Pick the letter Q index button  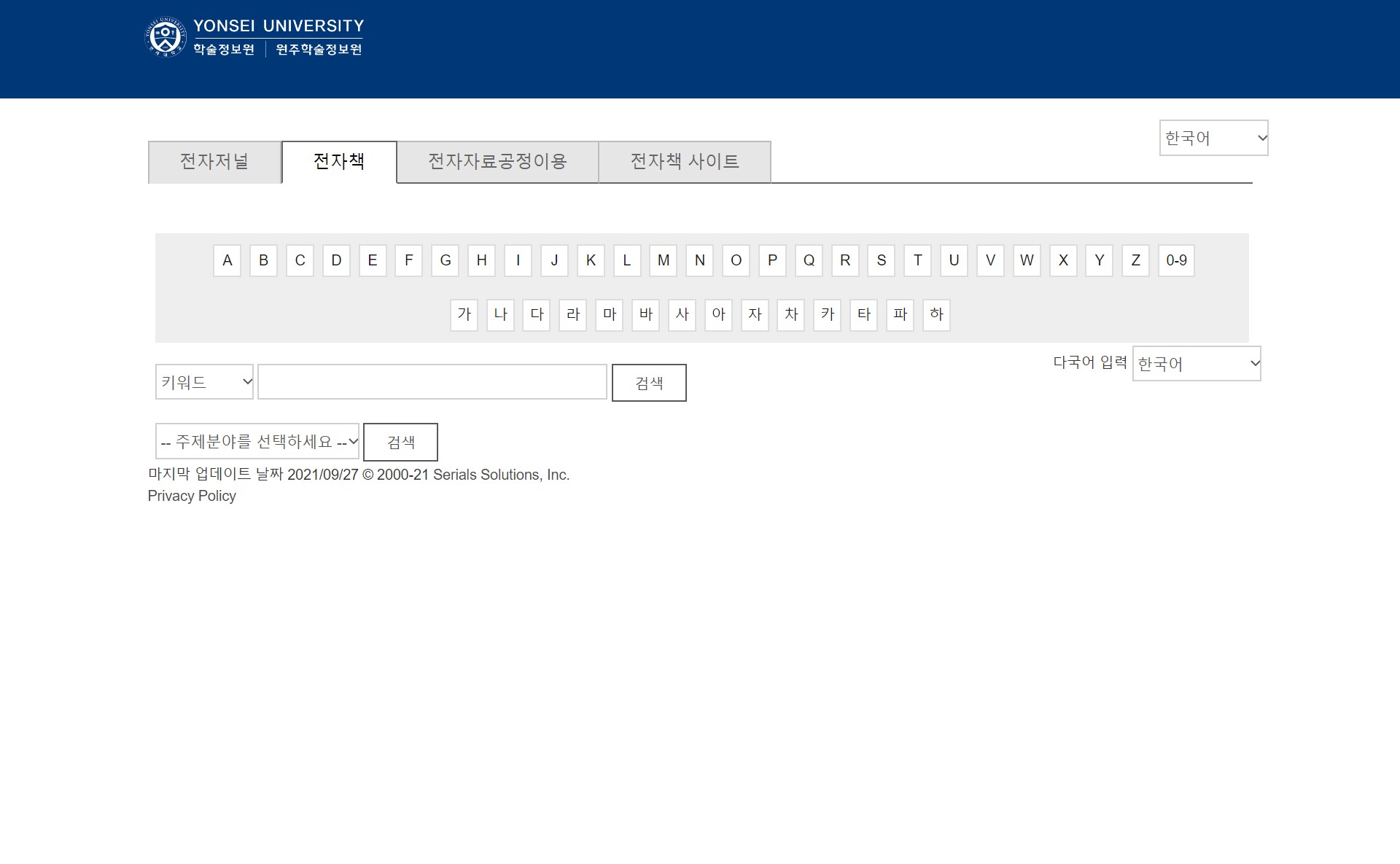808,260
